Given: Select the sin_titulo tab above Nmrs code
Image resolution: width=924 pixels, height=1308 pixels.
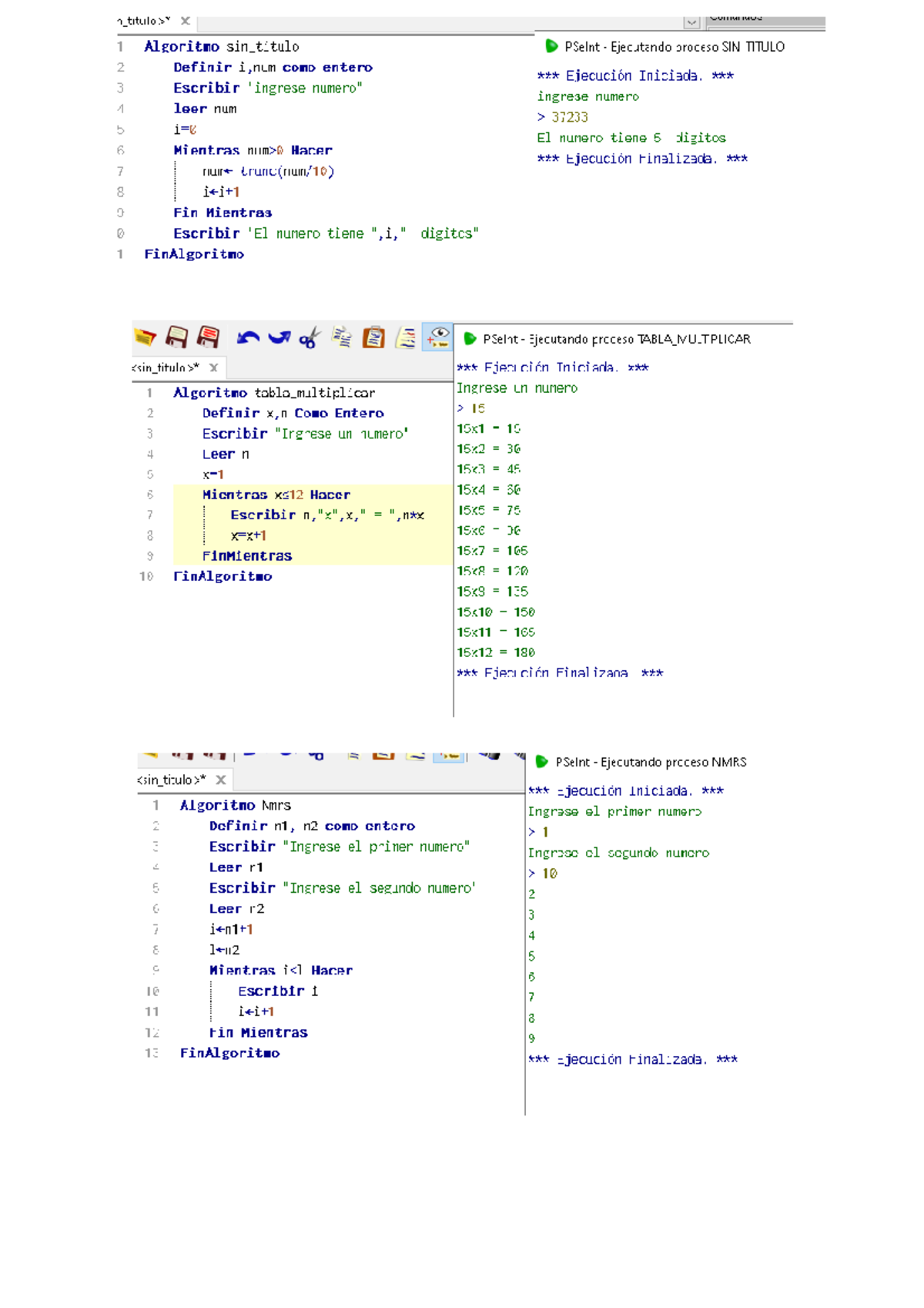Looking at the screenshot, I should click(172, 780).
